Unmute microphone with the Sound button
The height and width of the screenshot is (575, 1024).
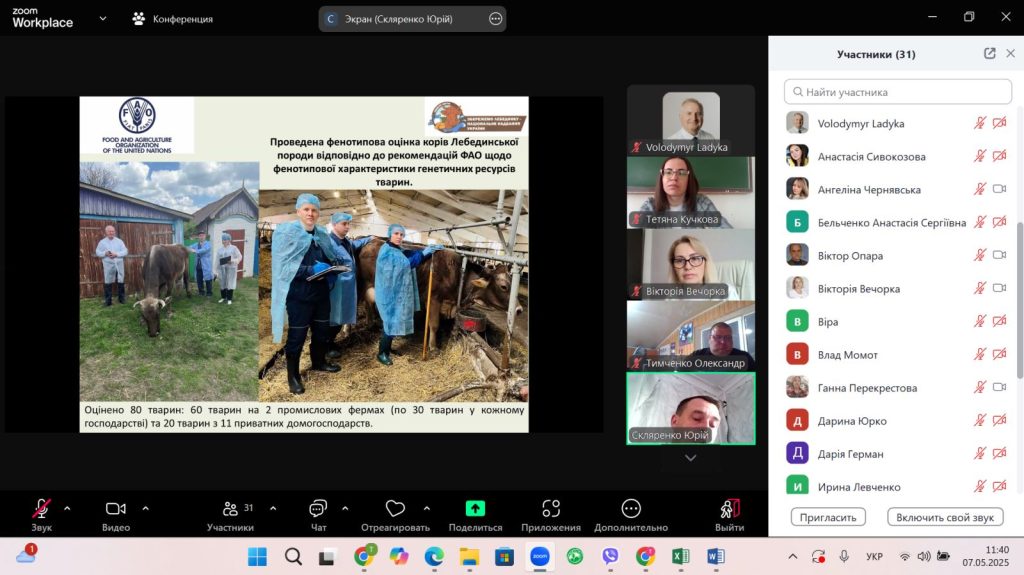pos(41,509)
